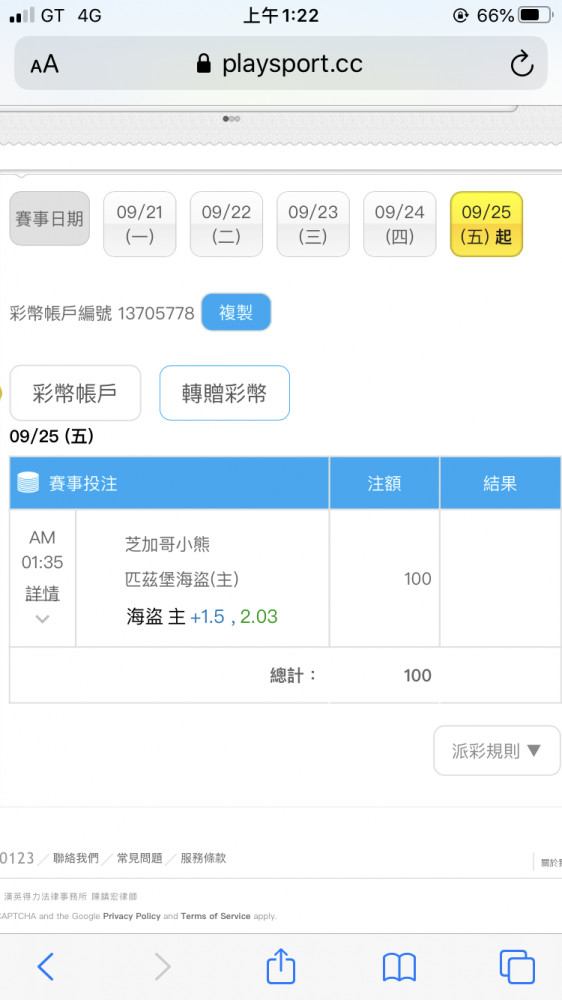Screen dimensions: 562x1000
Task: Open the 彩幣帳戶 button
Action: pos(75,393)
